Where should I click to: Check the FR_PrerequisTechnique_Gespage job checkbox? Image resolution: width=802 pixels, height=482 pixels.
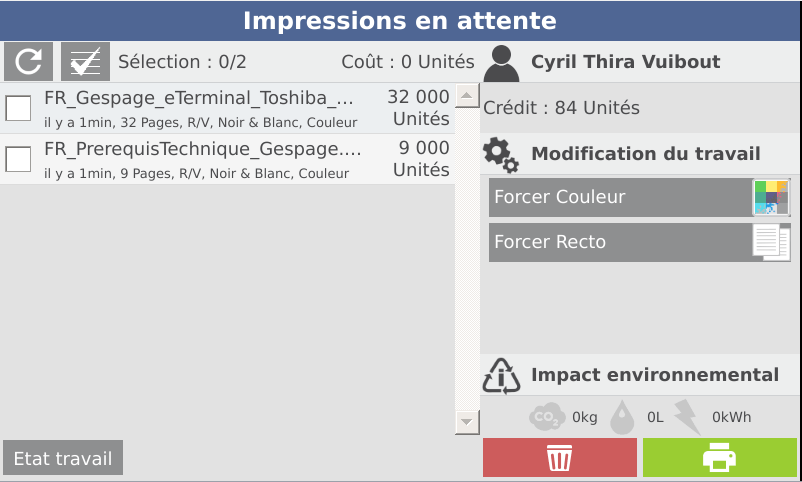pos(18,159)
